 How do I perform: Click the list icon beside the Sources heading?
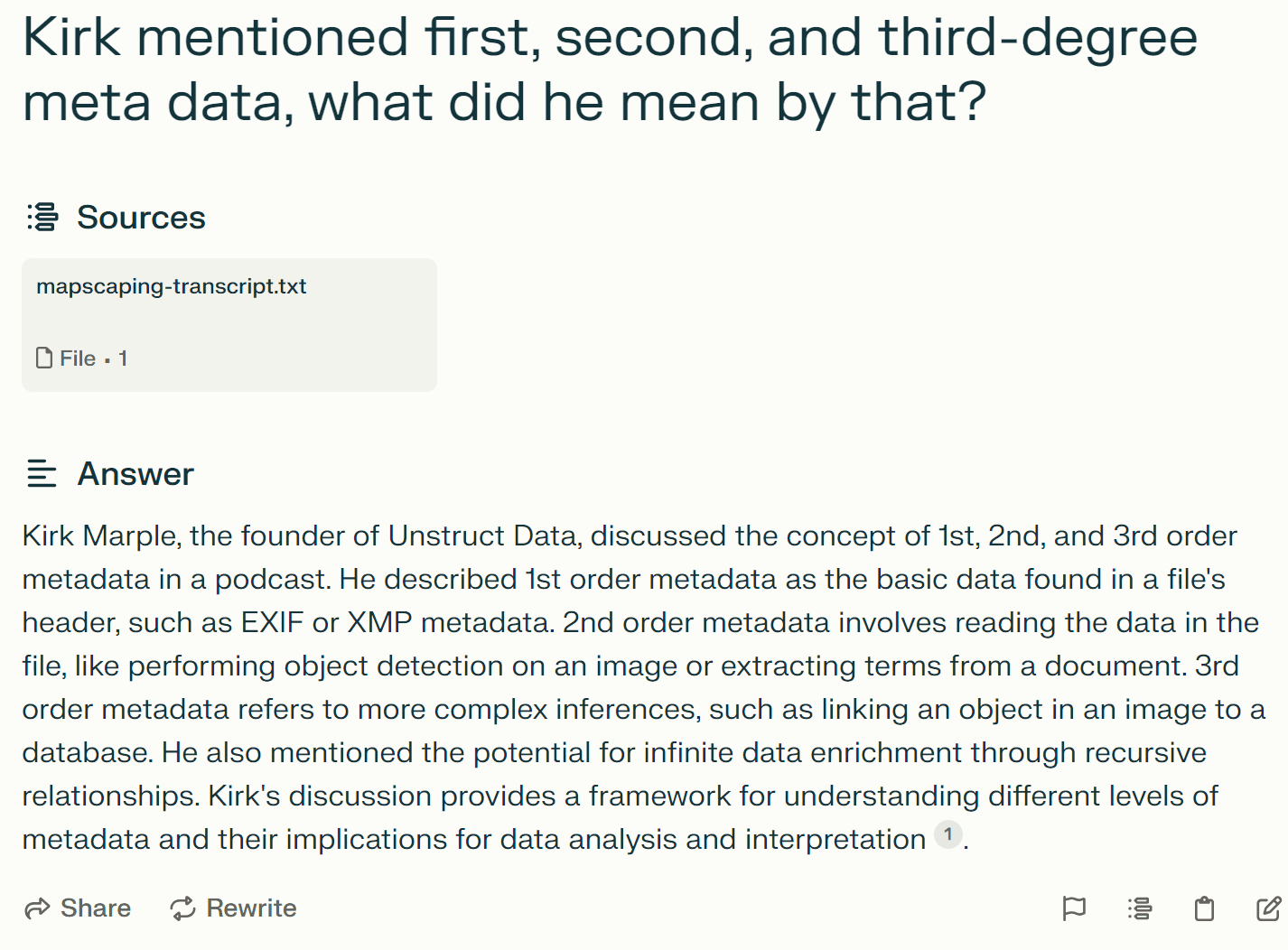point(42,218)
